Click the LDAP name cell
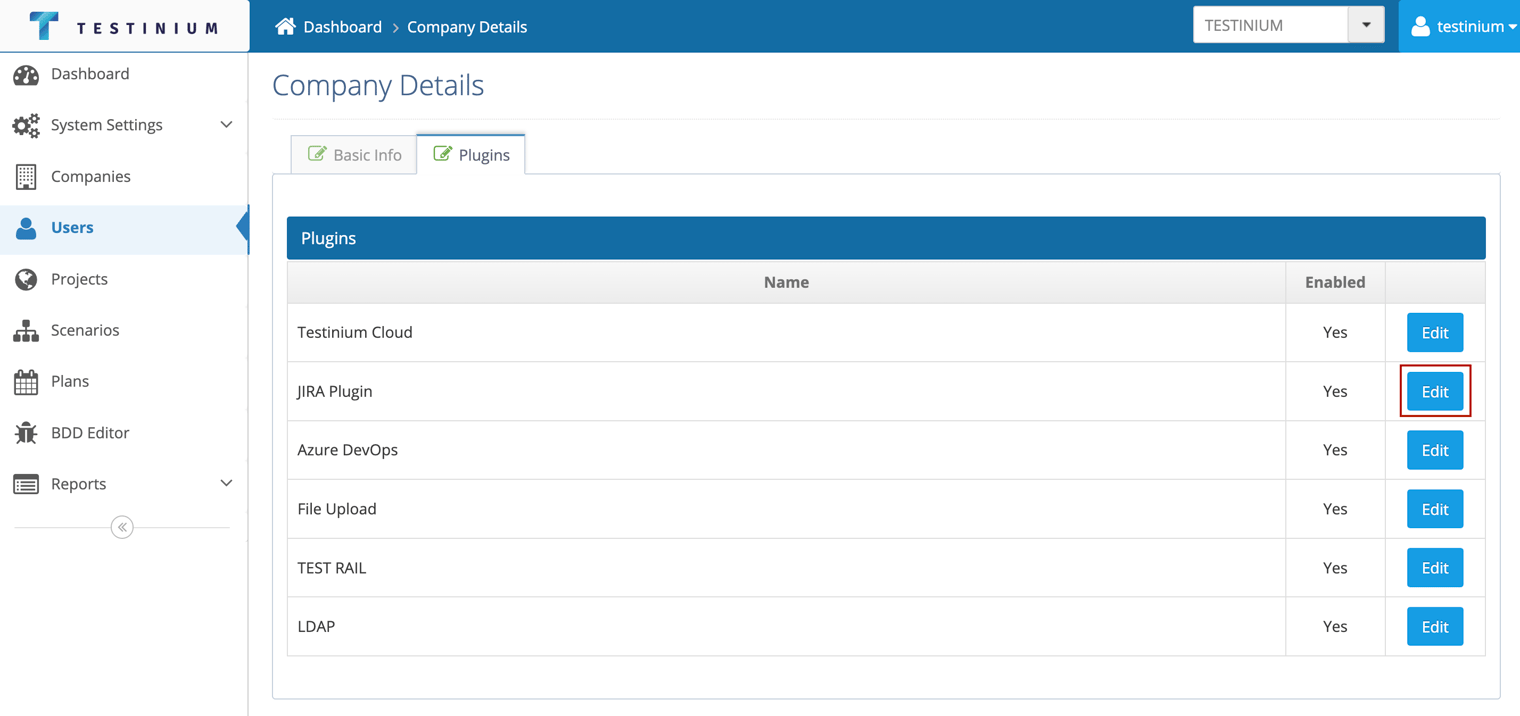Image resolution: width=1520 pixels, height=716 pixels. point(786,627)
